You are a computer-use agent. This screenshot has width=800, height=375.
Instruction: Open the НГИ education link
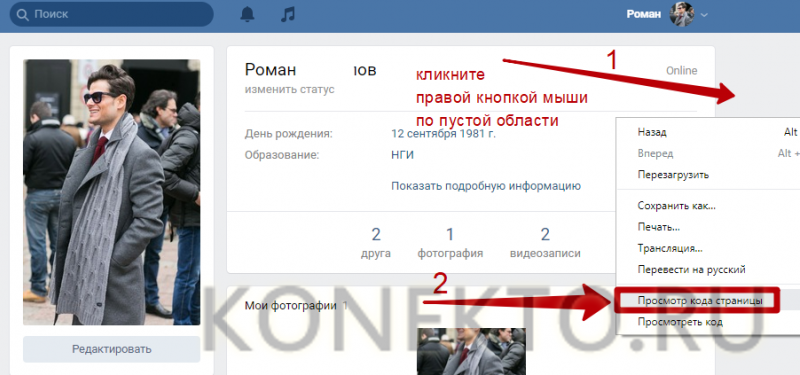click(x=403, y=156)
